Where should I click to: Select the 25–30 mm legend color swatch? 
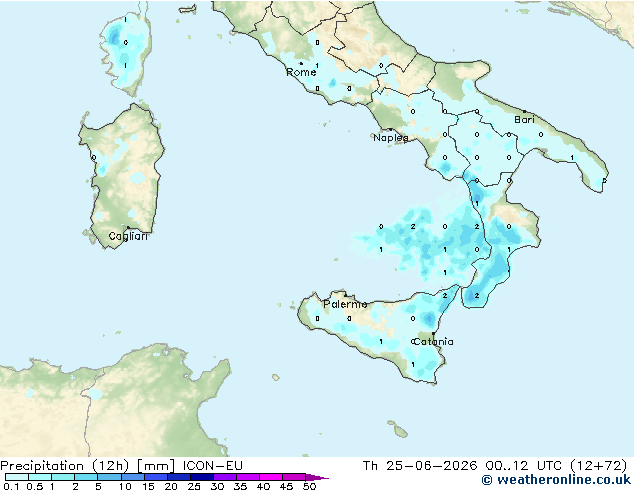(201, 477)
